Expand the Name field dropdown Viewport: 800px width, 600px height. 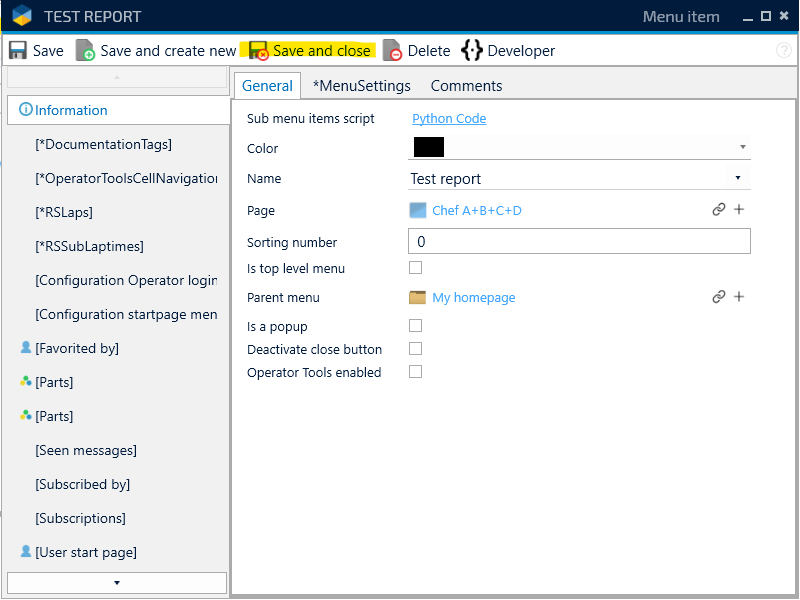(738, 178)
